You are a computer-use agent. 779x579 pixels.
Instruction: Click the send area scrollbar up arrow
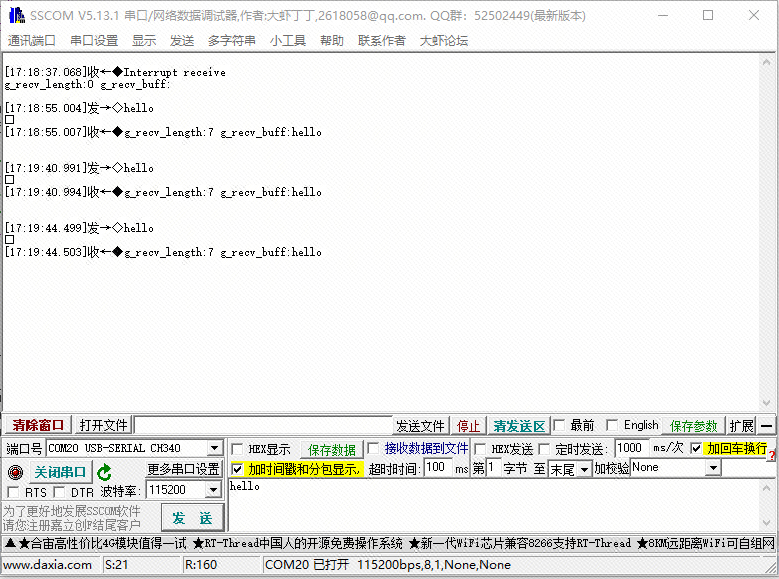766,488
